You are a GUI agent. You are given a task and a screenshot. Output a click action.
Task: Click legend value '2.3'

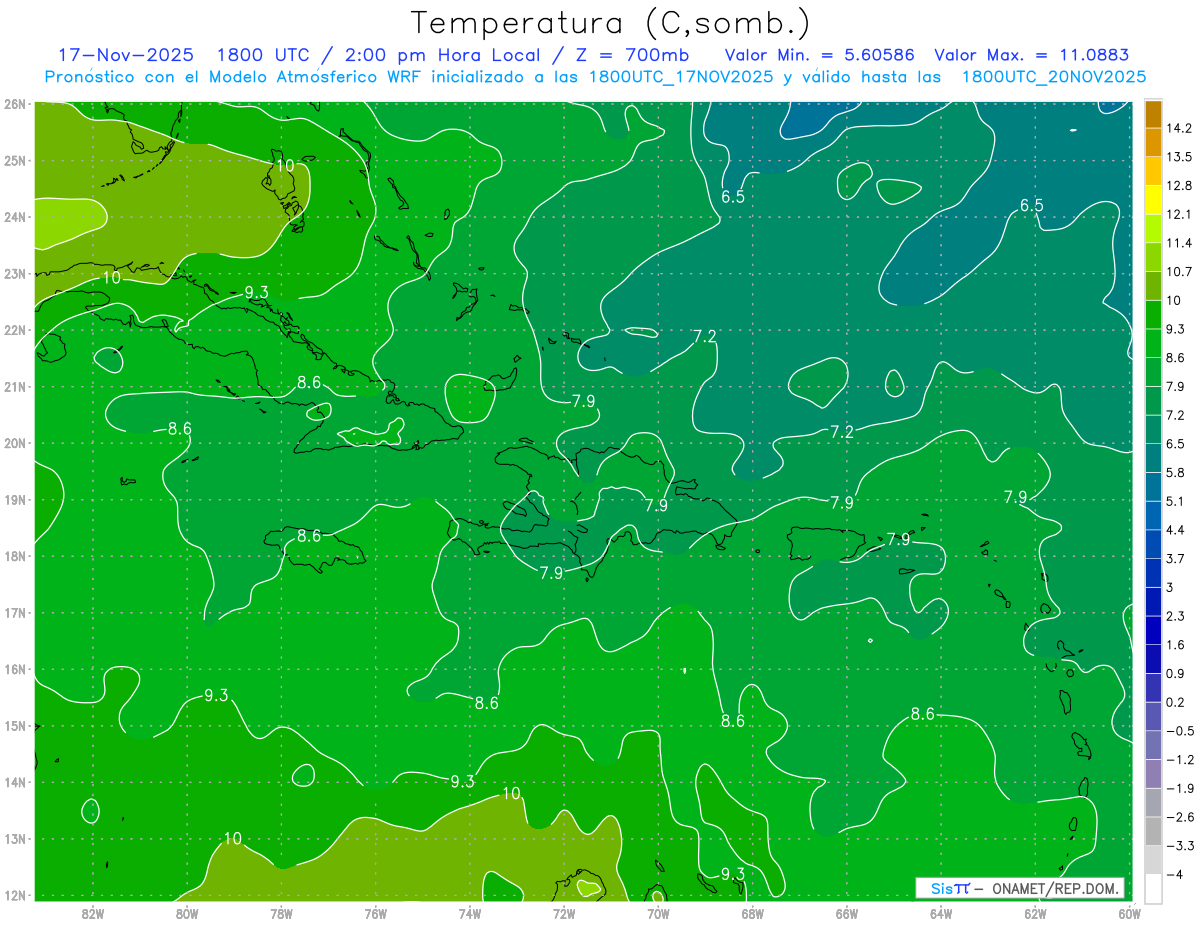click(x=1175, y=616)
